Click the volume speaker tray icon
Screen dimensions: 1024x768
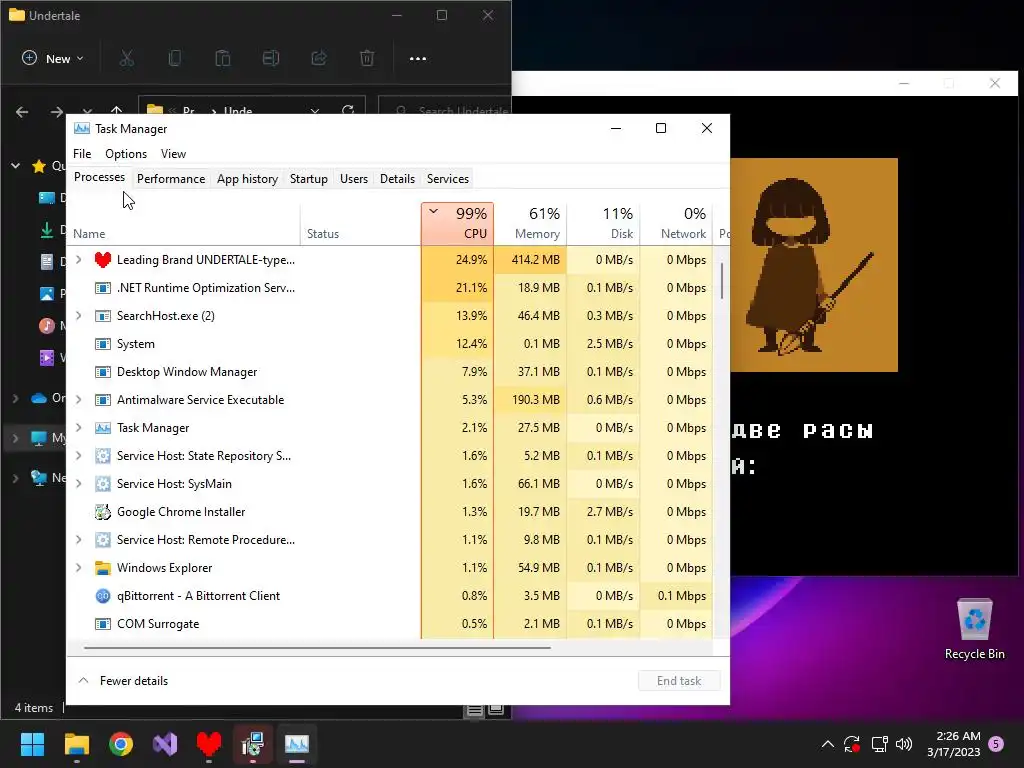pos(904,744)
